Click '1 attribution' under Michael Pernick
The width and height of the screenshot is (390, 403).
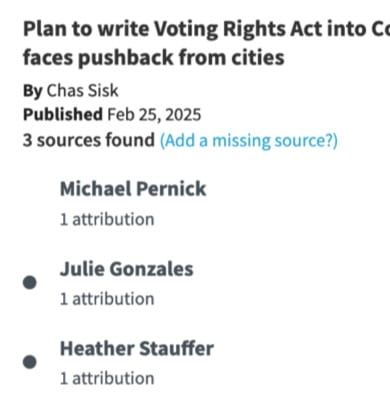(107, 219)
